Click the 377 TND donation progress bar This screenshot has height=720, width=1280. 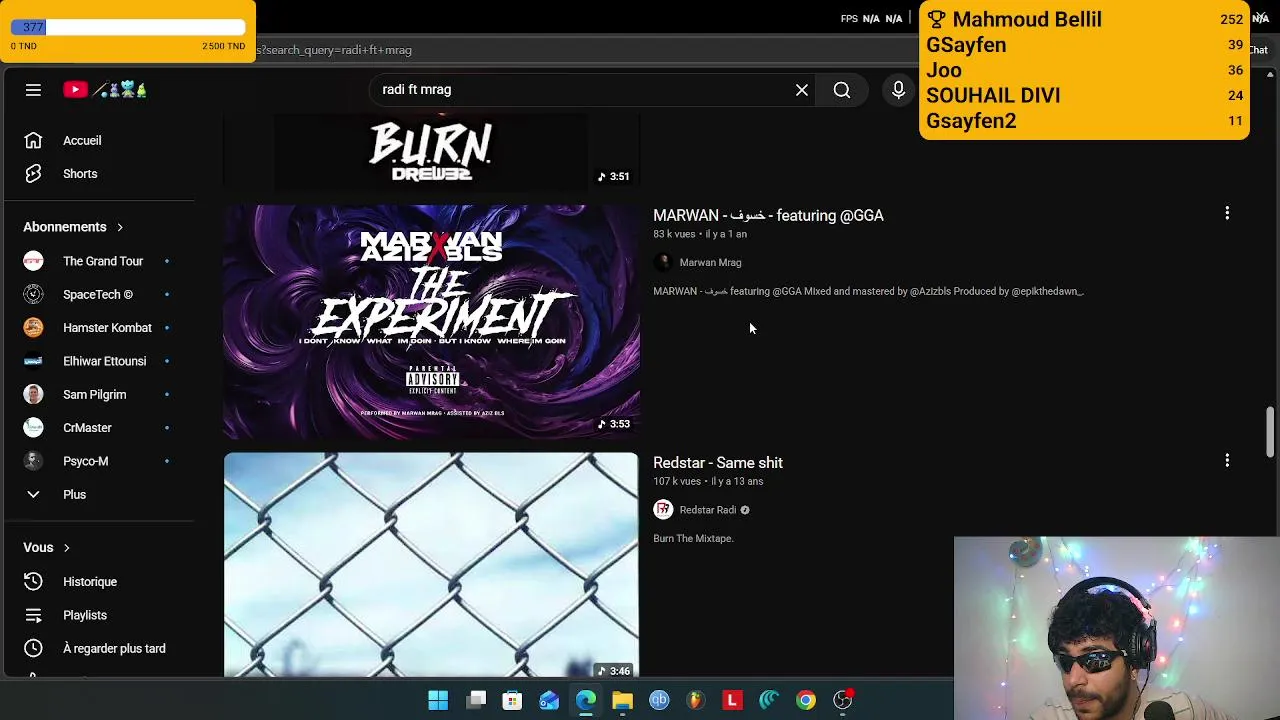[x=128, y=27]
